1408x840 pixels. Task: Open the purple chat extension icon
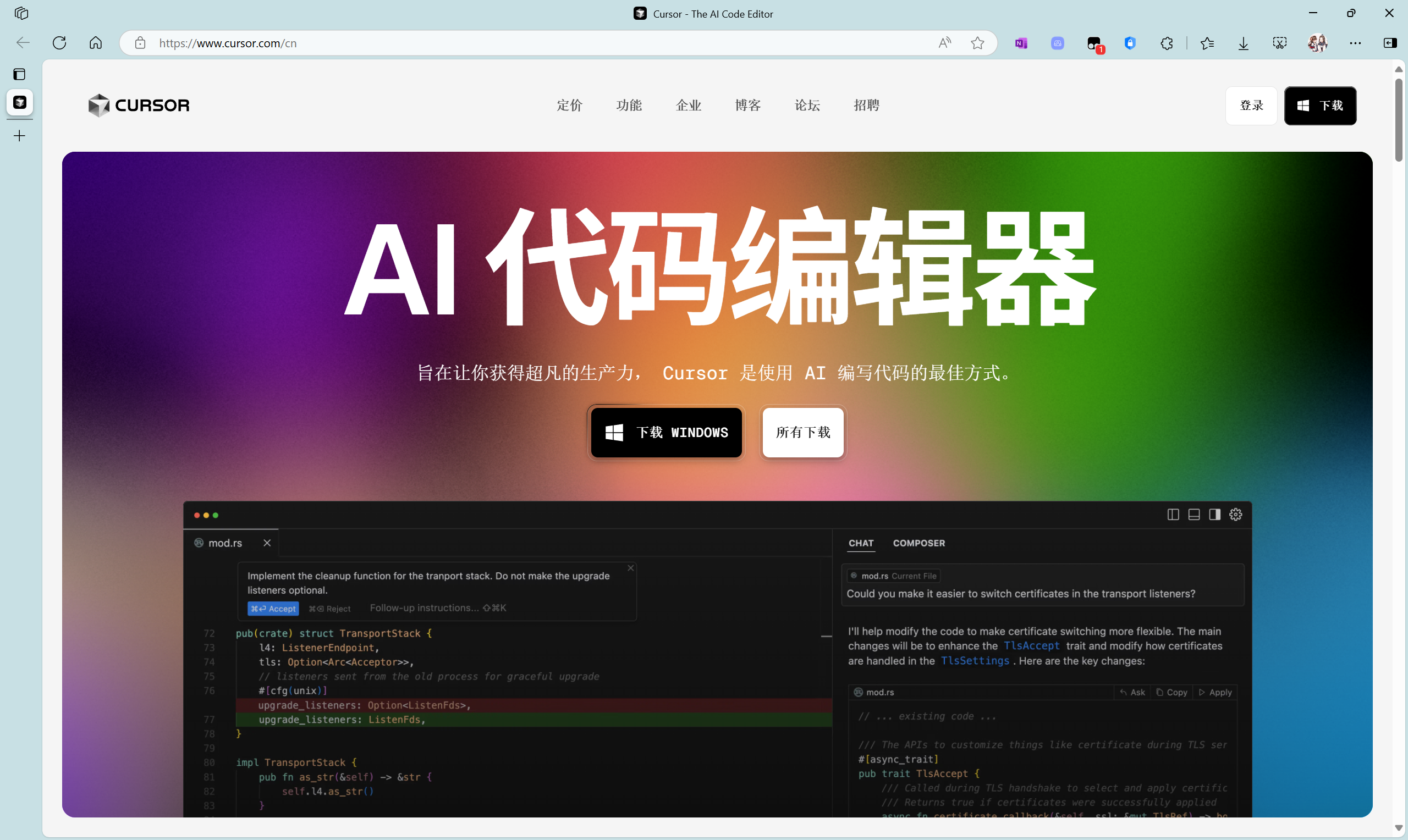(x=1057, y=43)
